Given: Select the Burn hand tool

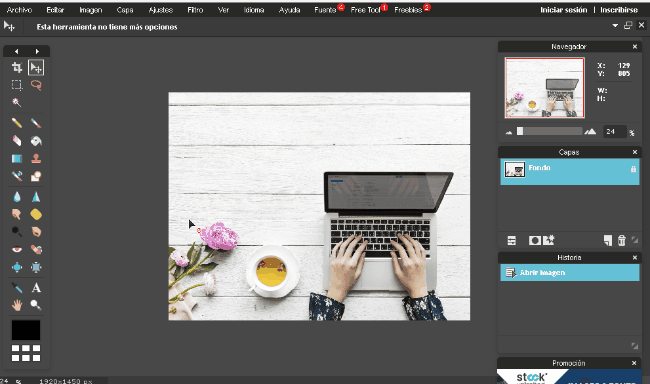Looking at the screenshot, I should click(x=36, y=231).
